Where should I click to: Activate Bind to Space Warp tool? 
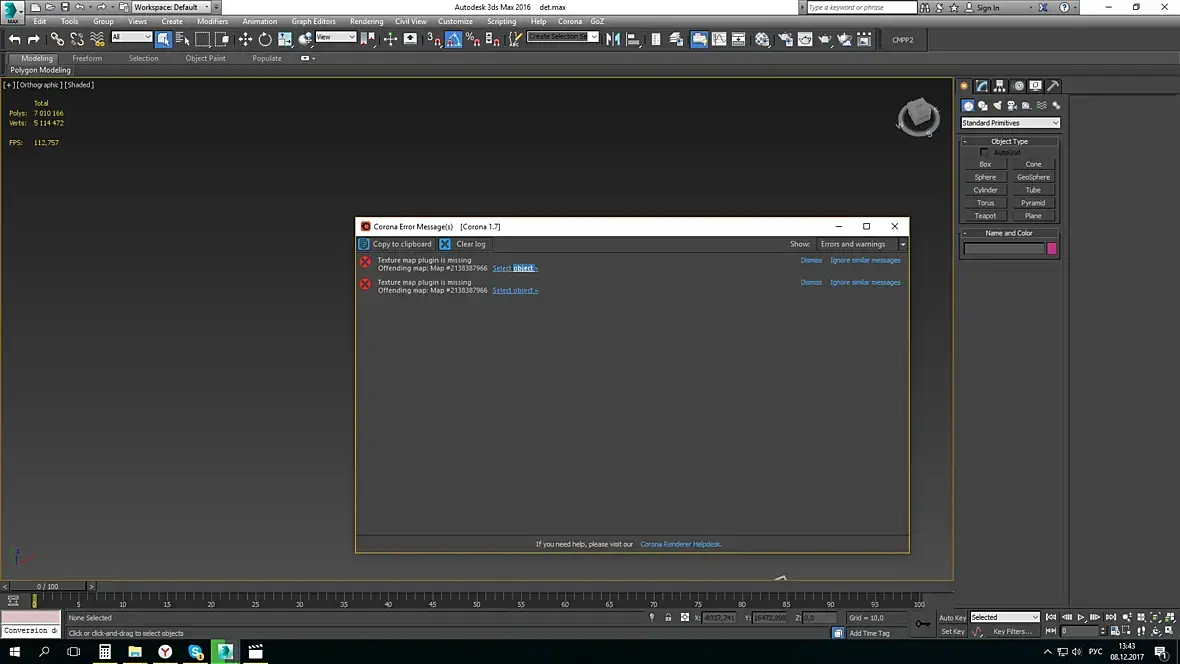click(x=97, y=39)
